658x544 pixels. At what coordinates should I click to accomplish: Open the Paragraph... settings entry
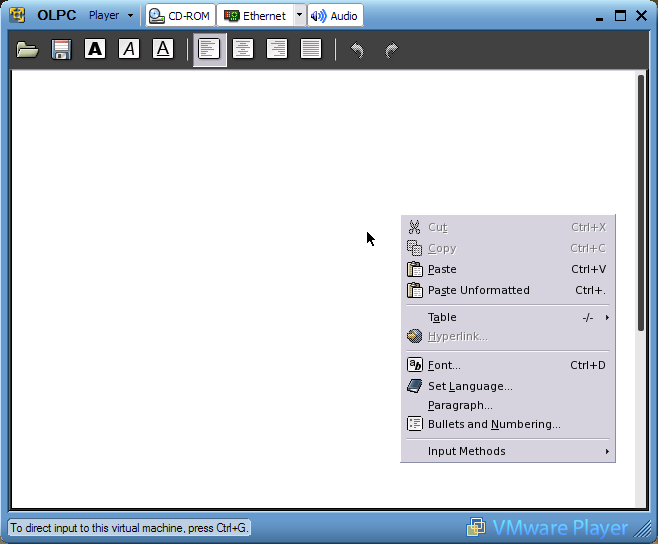click(508, 405)
